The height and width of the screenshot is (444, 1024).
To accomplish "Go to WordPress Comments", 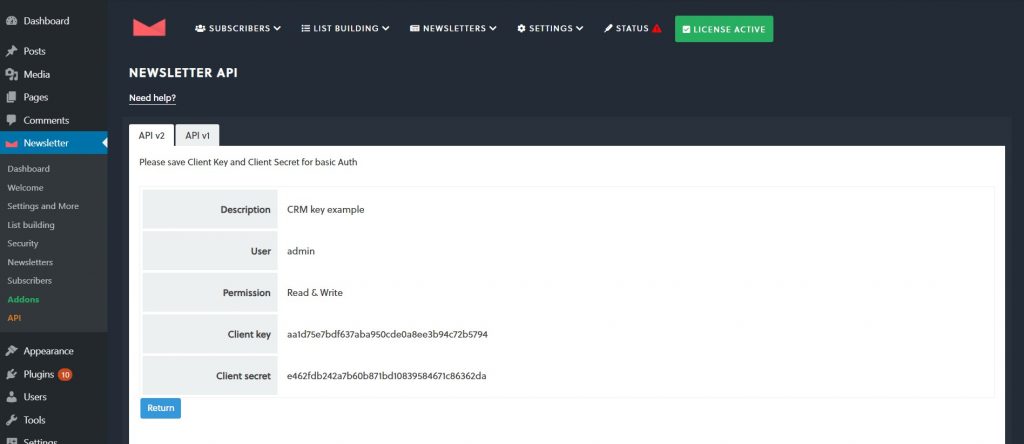I will click(46, 120).
